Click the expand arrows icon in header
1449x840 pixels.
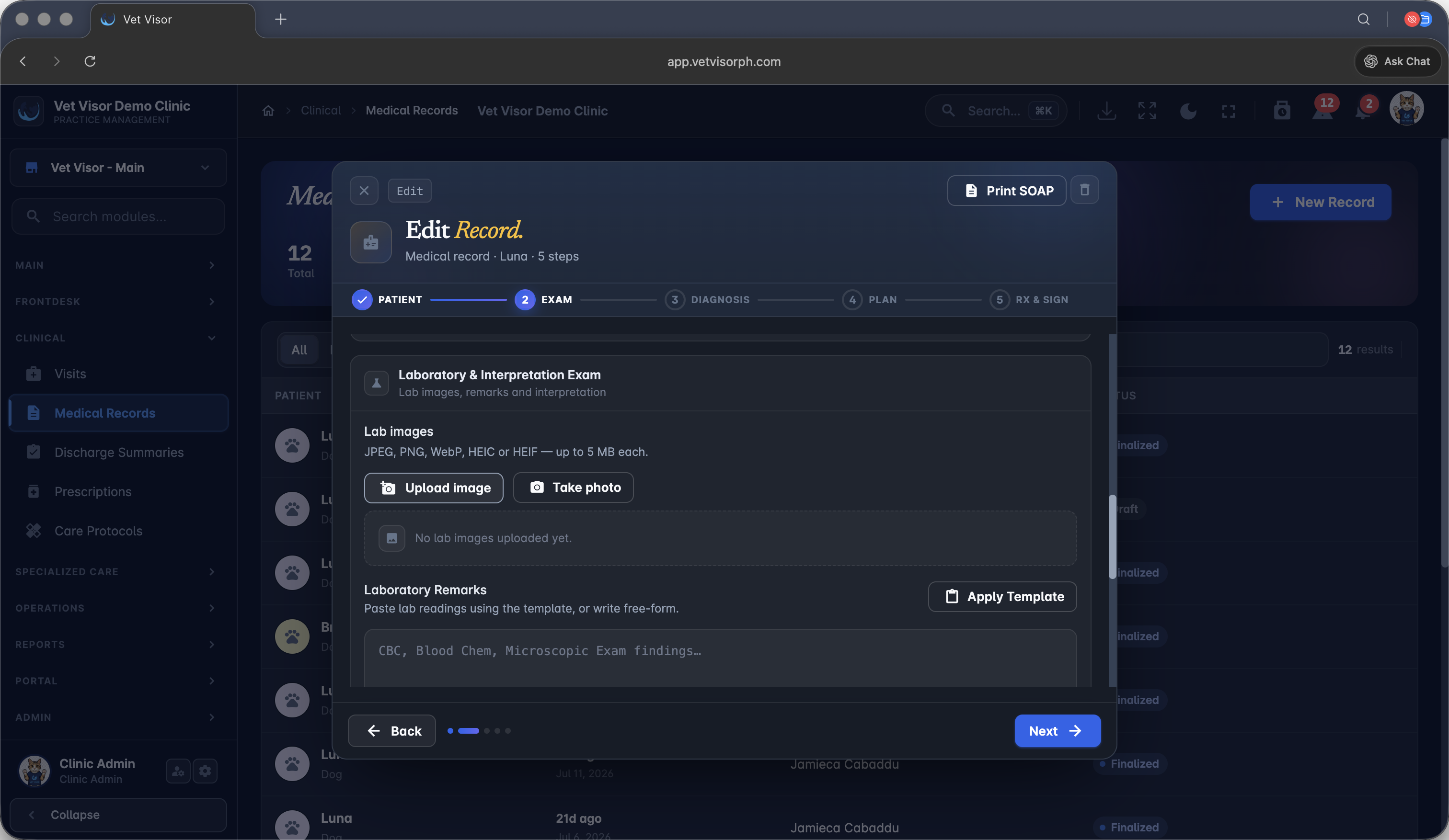point(1147,110)
